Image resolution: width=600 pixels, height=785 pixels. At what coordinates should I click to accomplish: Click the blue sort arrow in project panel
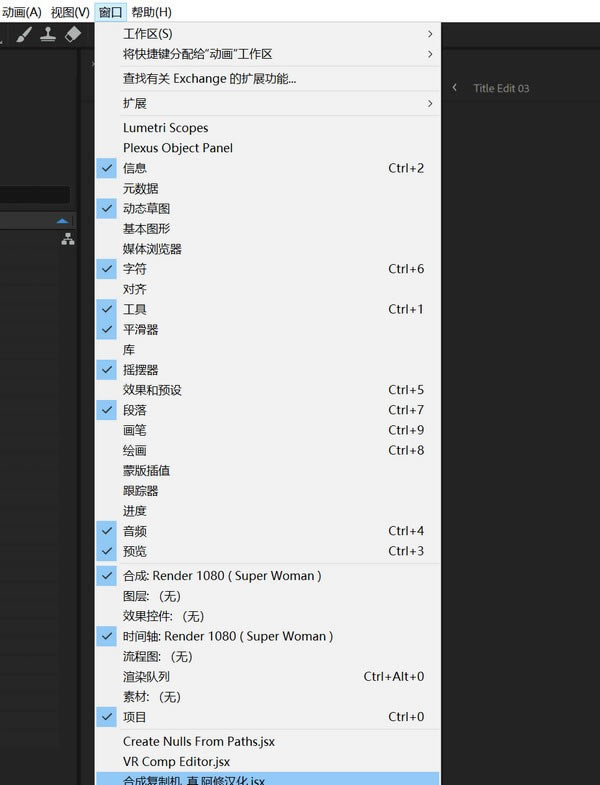tap(63, 221)
